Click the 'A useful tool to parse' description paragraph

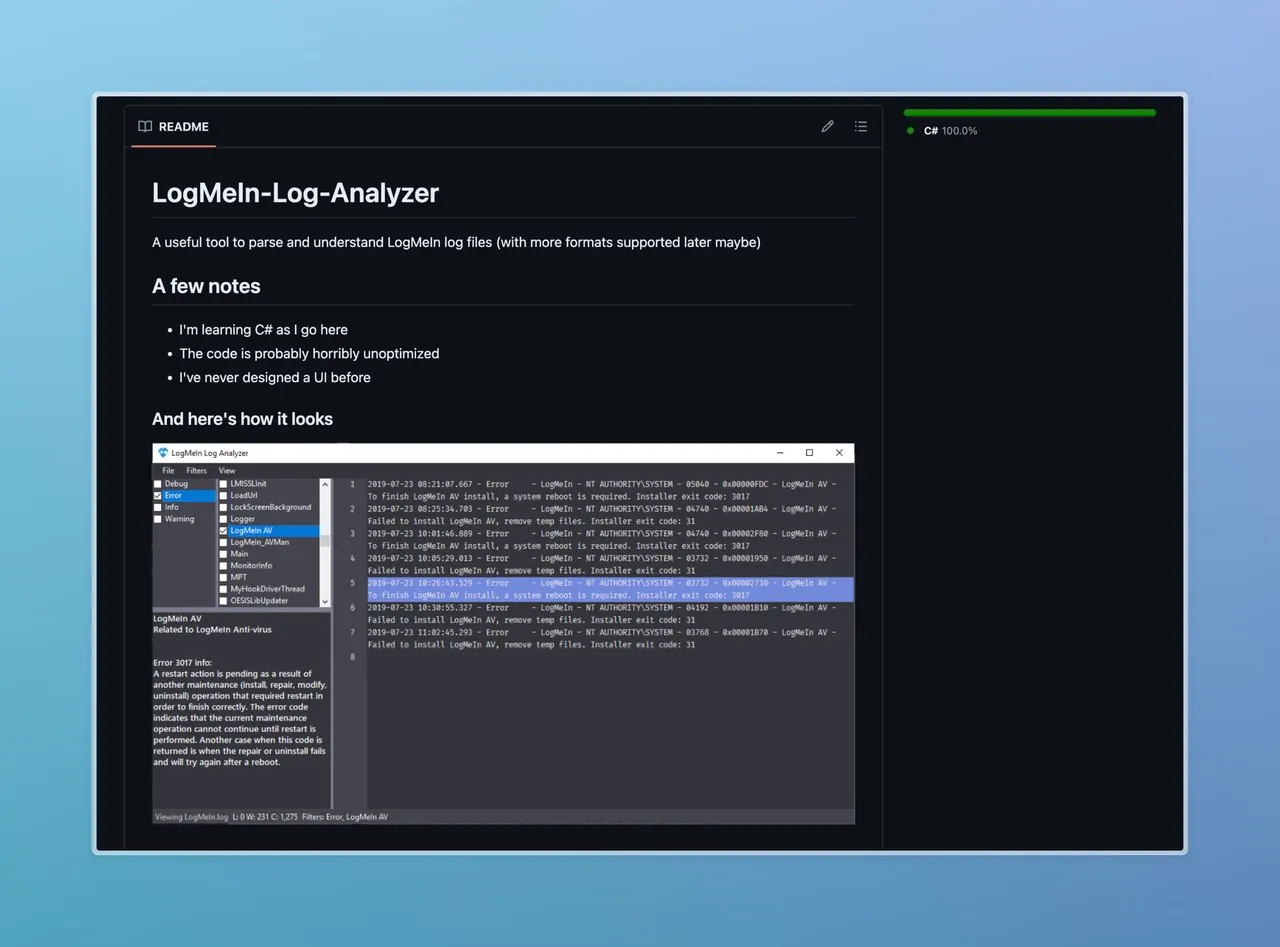point(456,242)
